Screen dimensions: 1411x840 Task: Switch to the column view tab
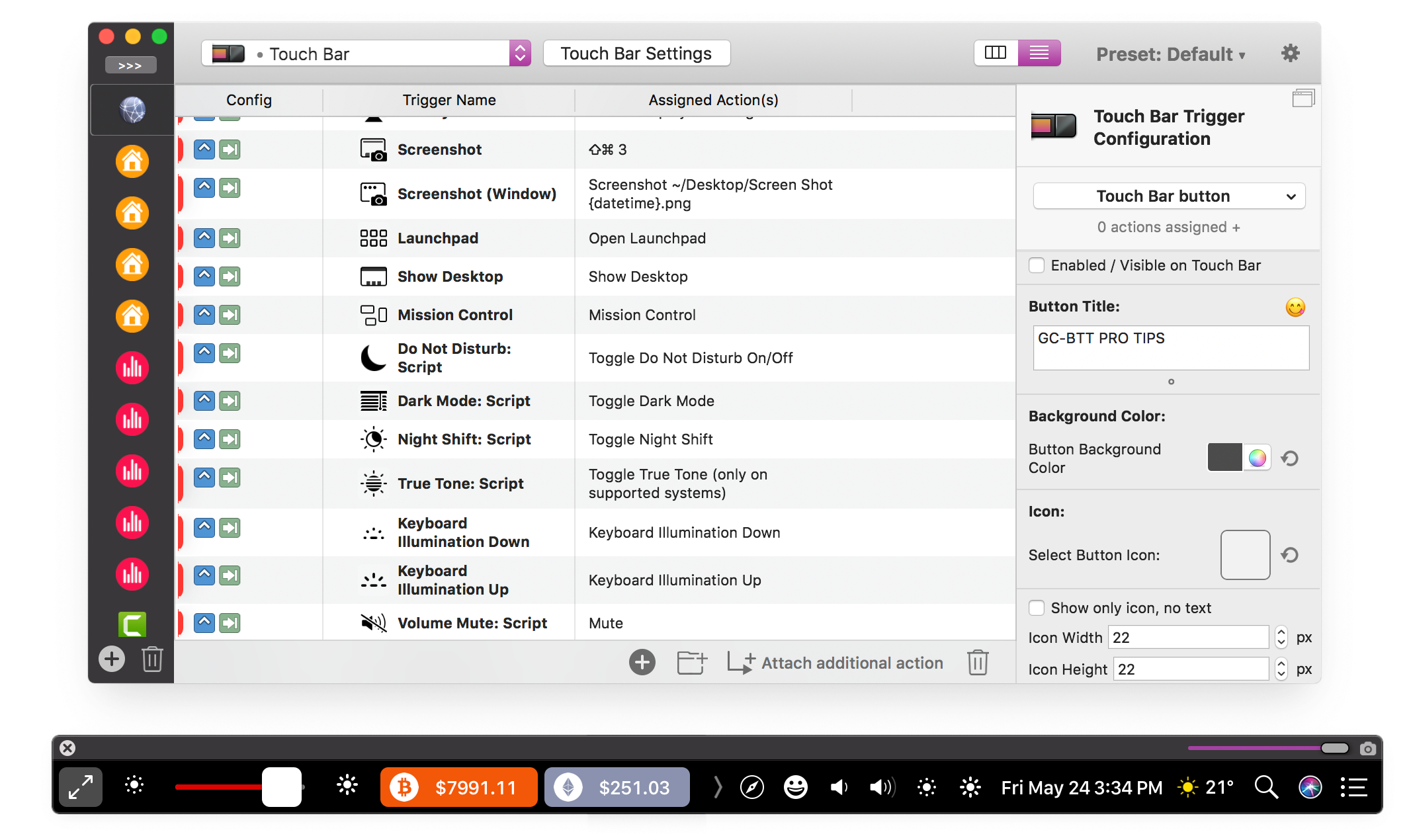[996, 53]
